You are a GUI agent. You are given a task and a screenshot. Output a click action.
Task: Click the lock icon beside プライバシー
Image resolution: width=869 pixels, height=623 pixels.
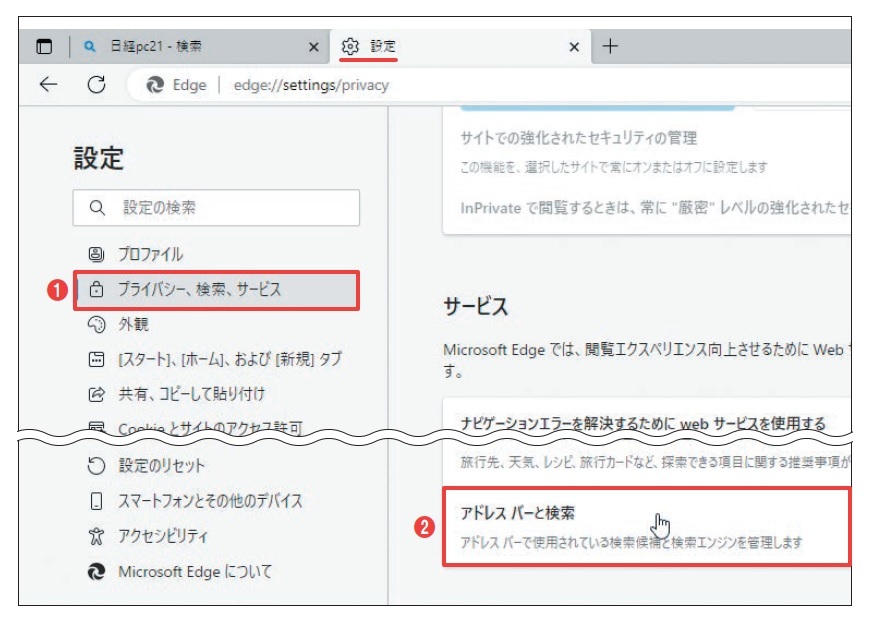[x=96, y=289]
